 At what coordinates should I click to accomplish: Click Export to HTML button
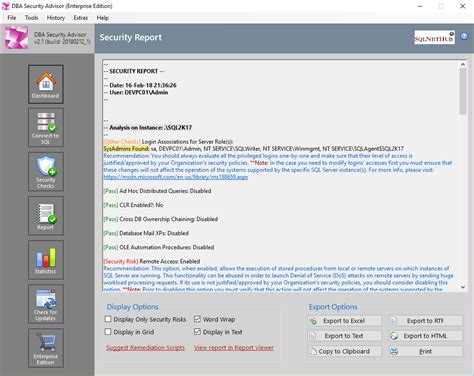(x=426, y=336)
